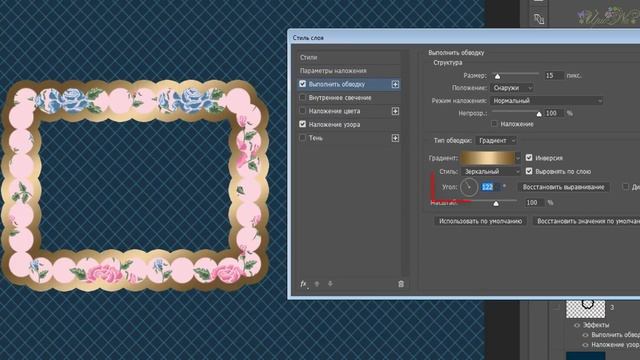
Task: Enable the Наложение цвета checkbox
Action: [x=302, y=111]
